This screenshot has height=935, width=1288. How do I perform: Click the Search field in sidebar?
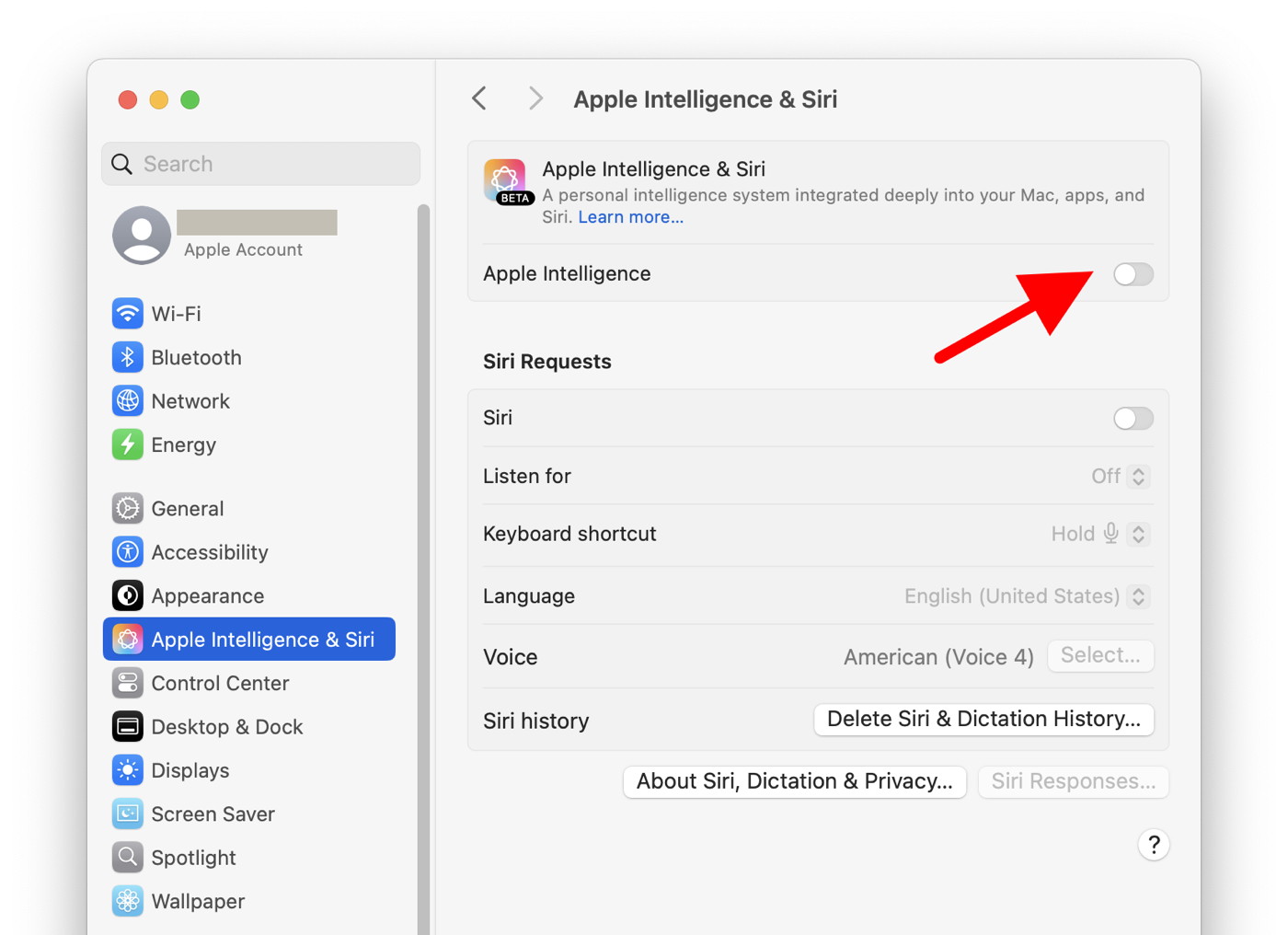point(261,164)
